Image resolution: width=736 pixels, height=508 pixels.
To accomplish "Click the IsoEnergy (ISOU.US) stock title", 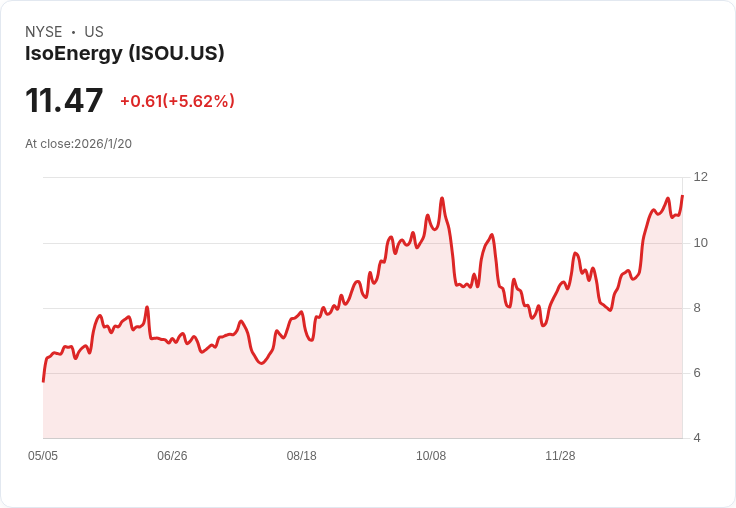I will point(124,53).
